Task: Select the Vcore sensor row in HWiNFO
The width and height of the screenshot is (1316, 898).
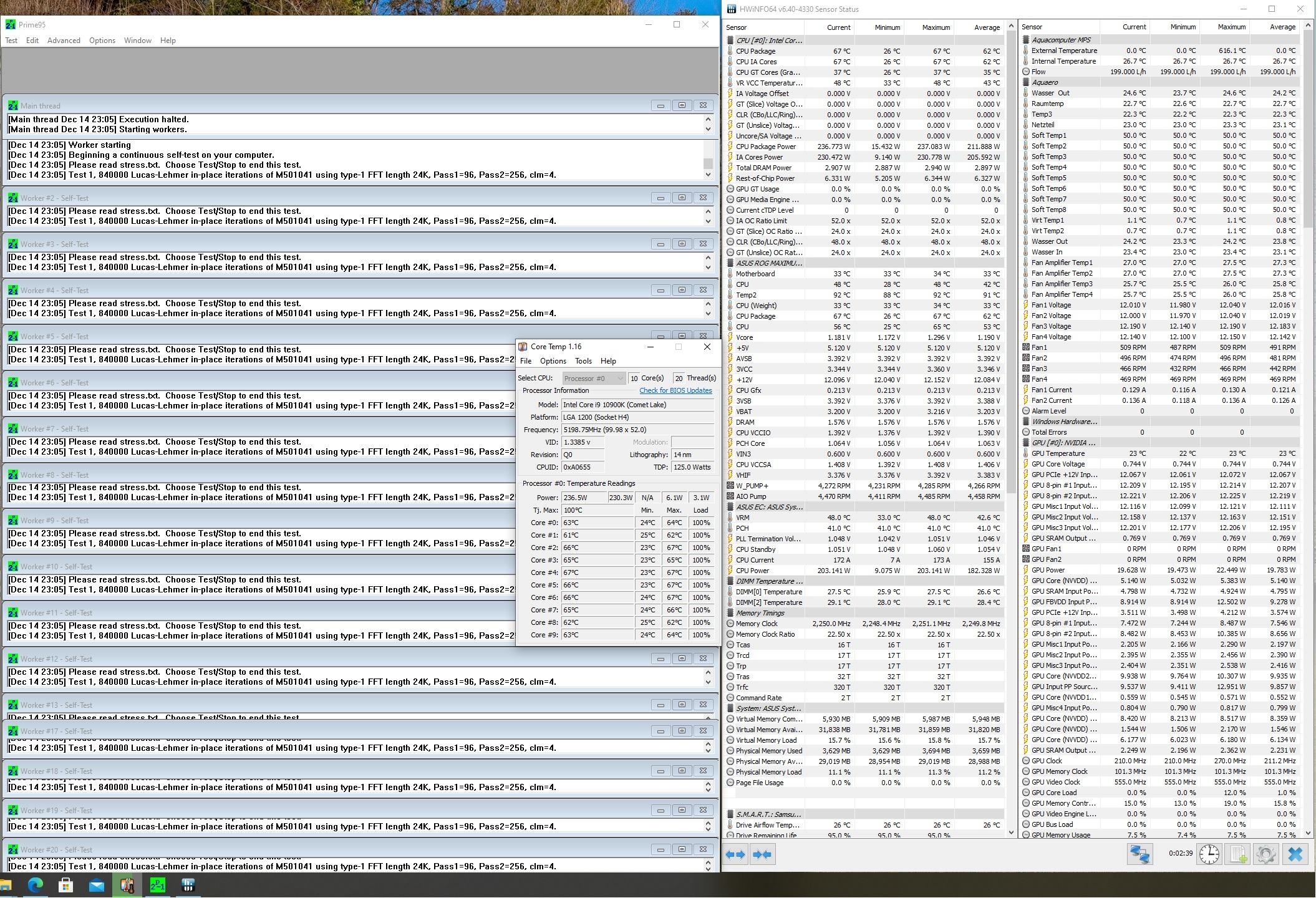Action: pos(865,337)
